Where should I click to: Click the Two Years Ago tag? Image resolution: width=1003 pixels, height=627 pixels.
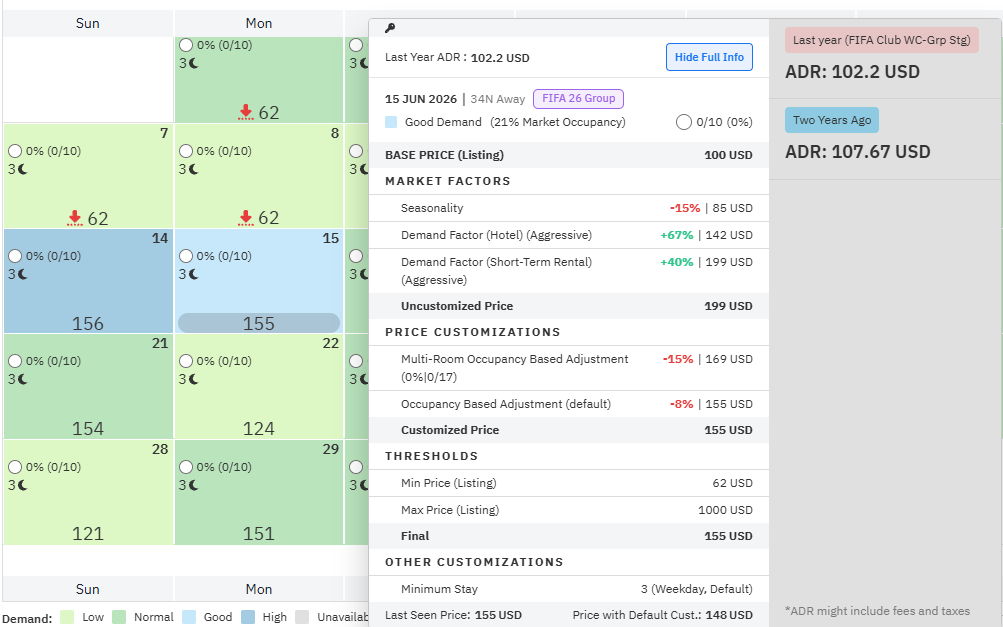pyautogui.click(x=832, y=120)
